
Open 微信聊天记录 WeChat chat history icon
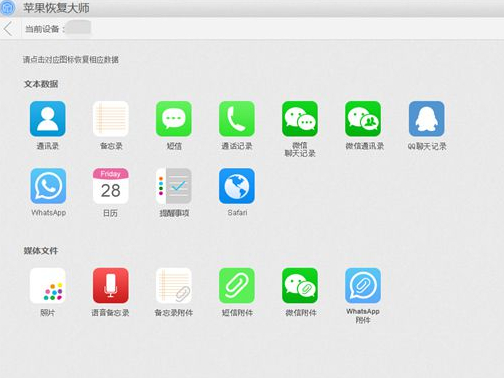coord(300,119)
